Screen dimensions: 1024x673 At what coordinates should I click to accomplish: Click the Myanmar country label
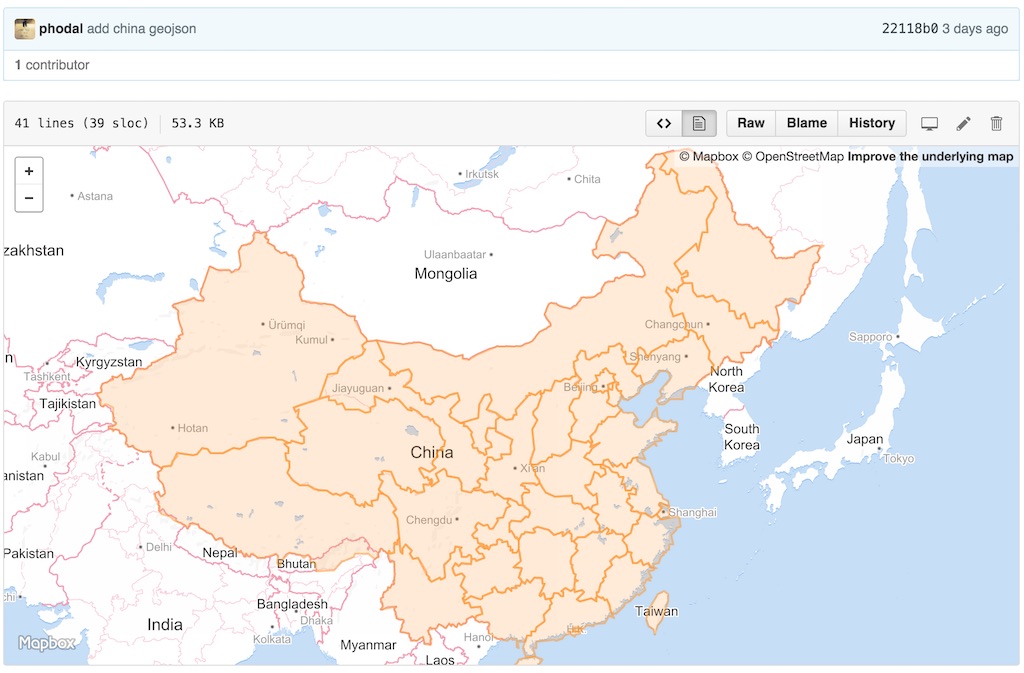tap(368, 645)
